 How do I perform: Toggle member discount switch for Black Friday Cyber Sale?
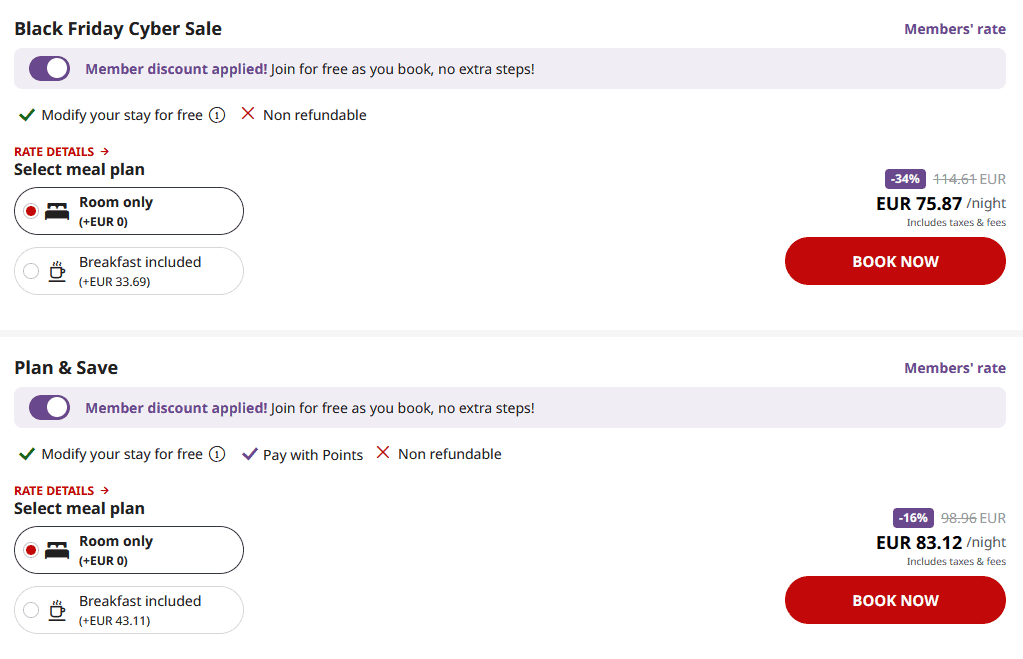(x=49, y=69)
